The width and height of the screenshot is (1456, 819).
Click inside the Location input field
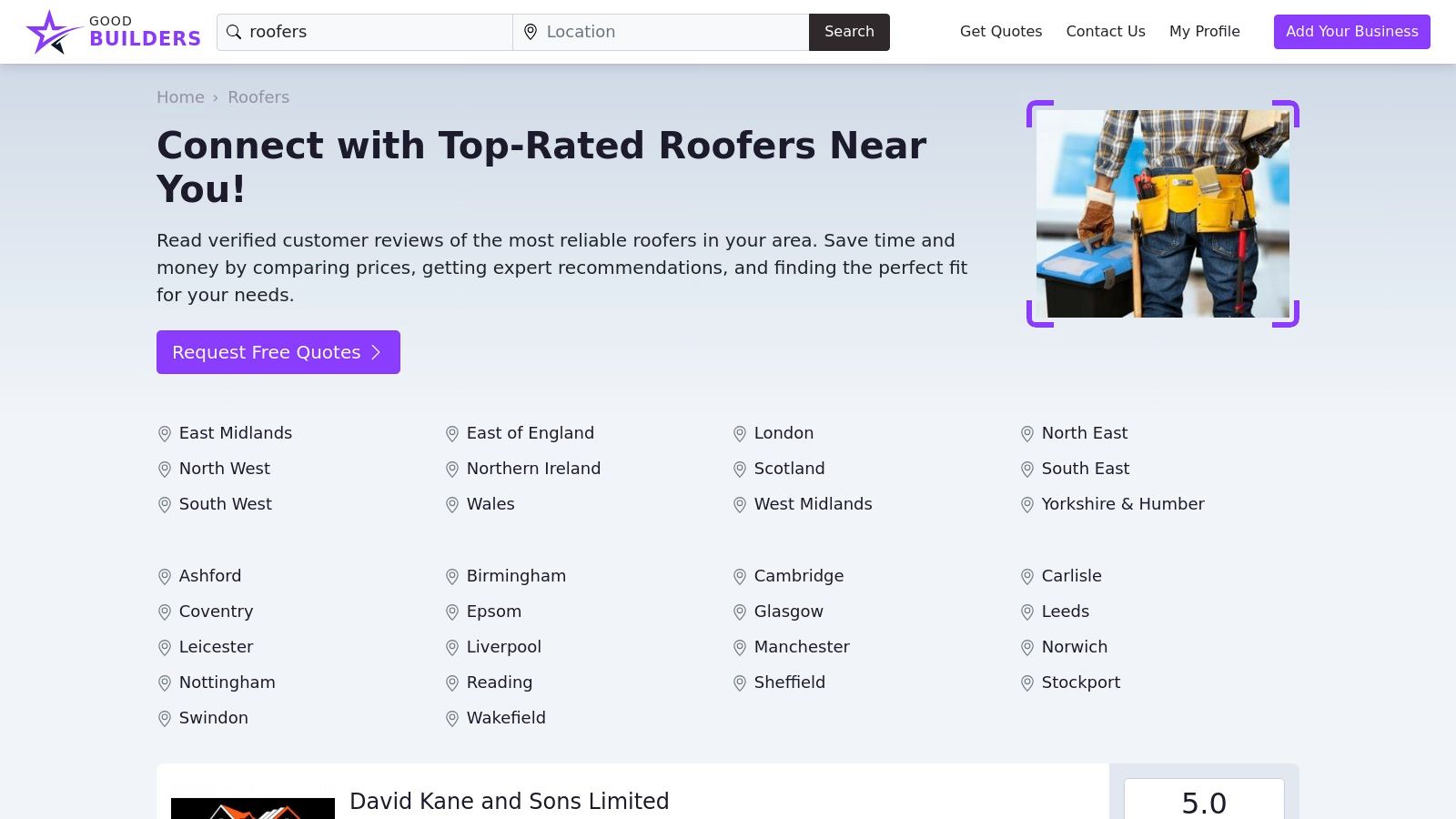click(655, 32)
